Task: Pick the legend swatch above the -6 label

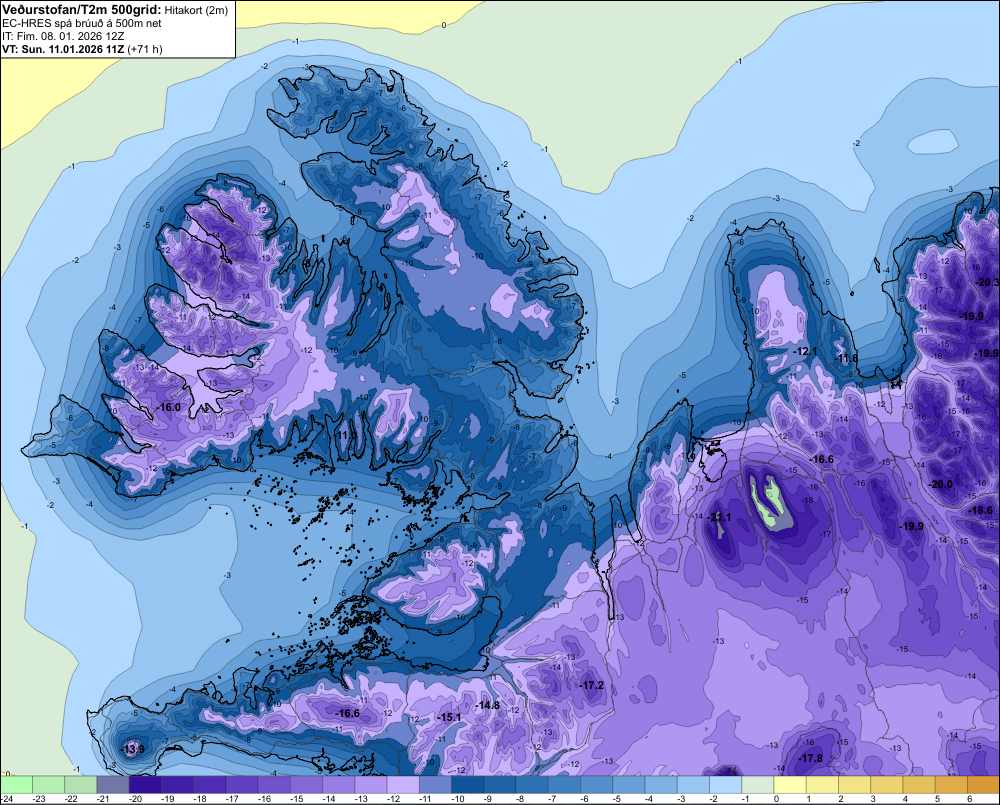Action: coord(597,785)
